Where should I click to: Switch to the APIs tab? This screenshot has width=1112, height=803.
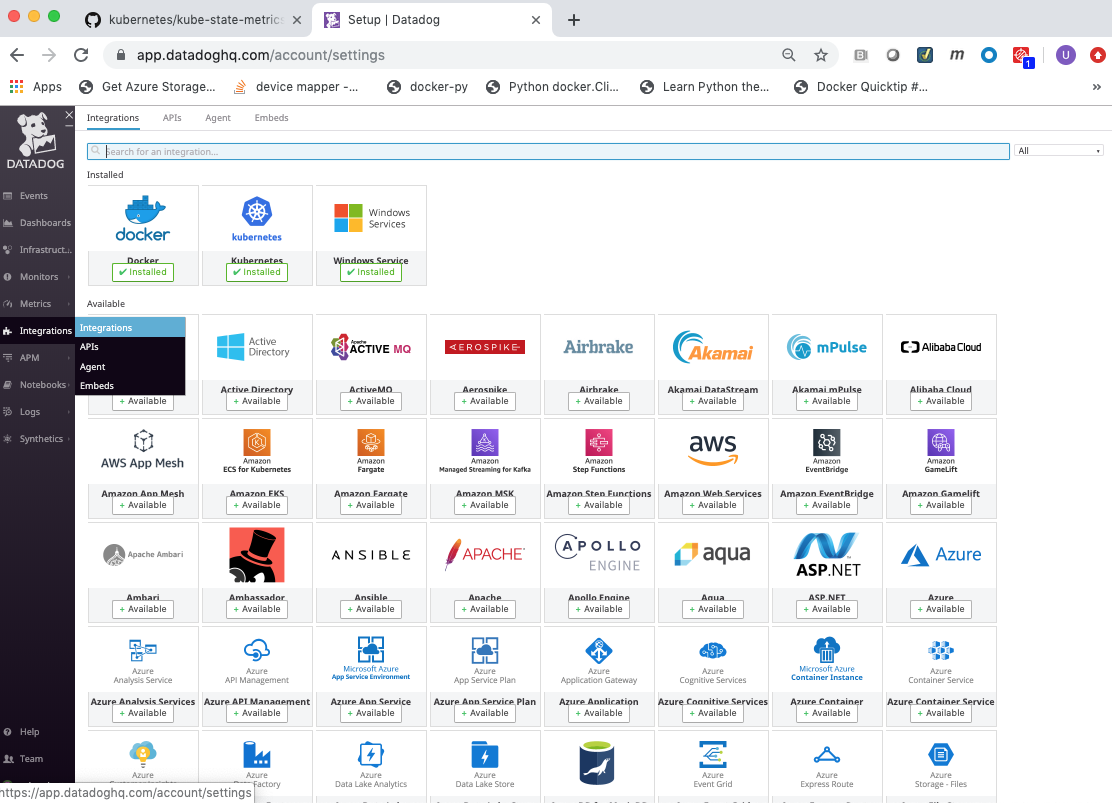(x=172, y=118)
